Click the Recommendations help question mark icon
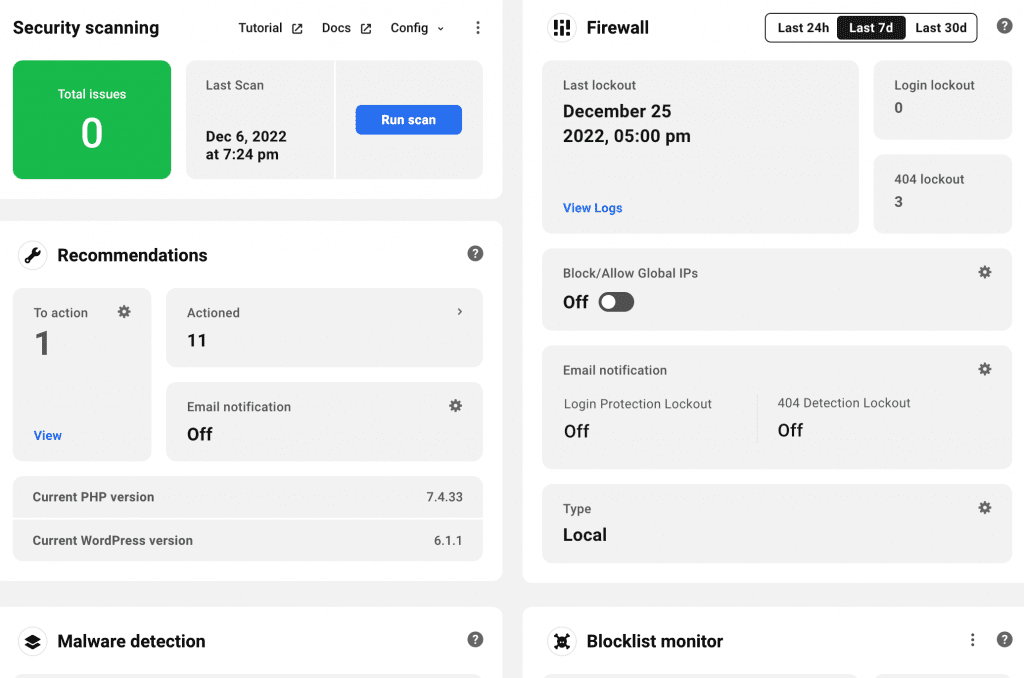Viewport: 1024px width, 678px height. coord(475,253)
